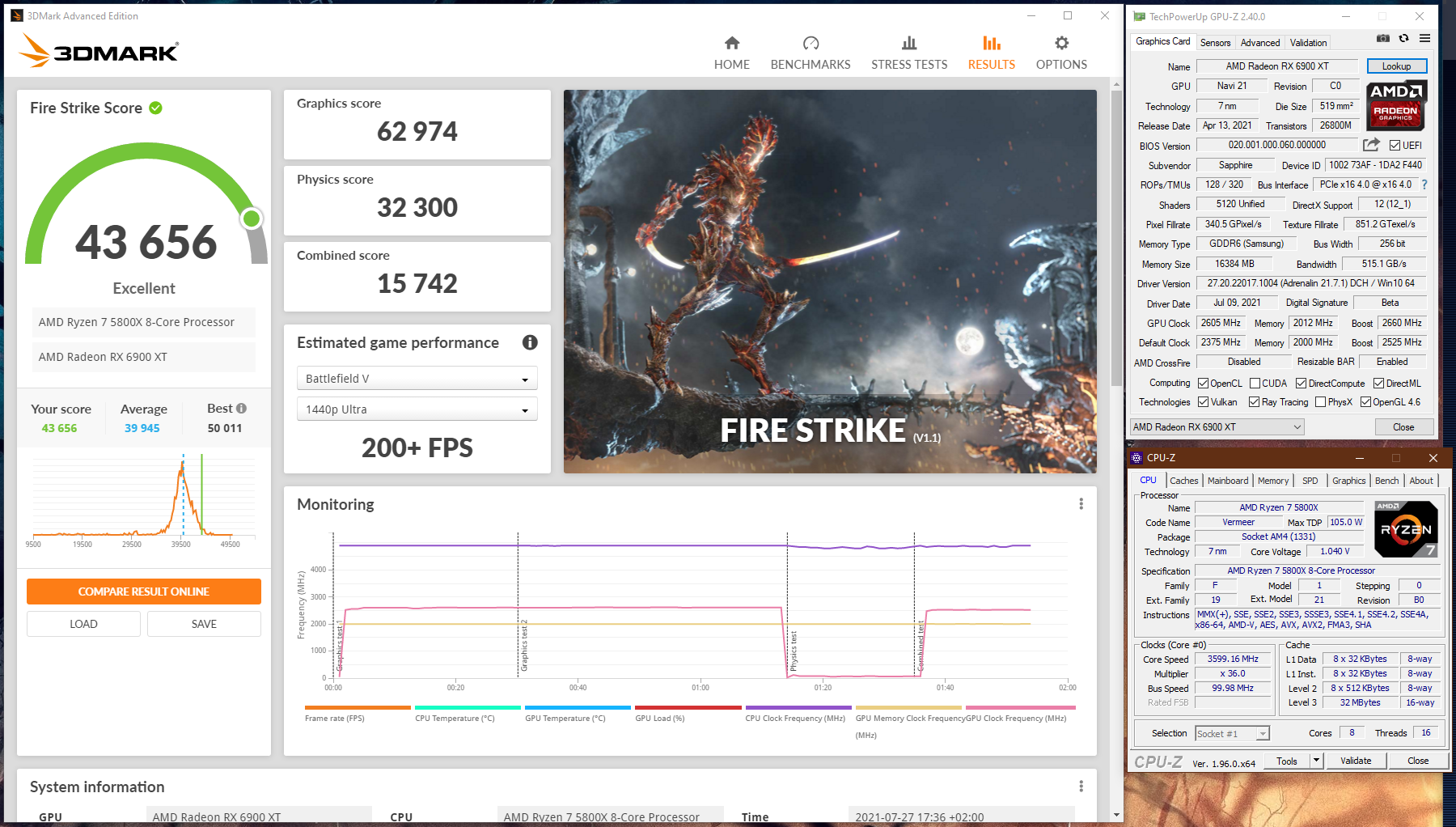Image resolution: width=1456 pixels, height=827 pixels.
Task: Toggle the UEFI checkbox in GPU-Z
Action: (1395, 146)
